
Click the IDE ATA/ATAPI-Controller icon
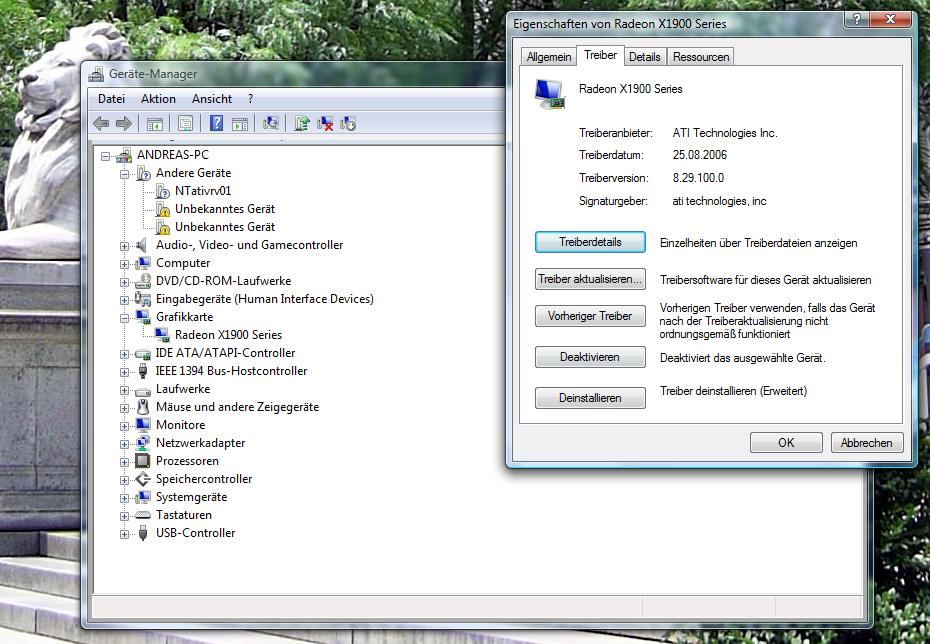(x=142, y=353)
